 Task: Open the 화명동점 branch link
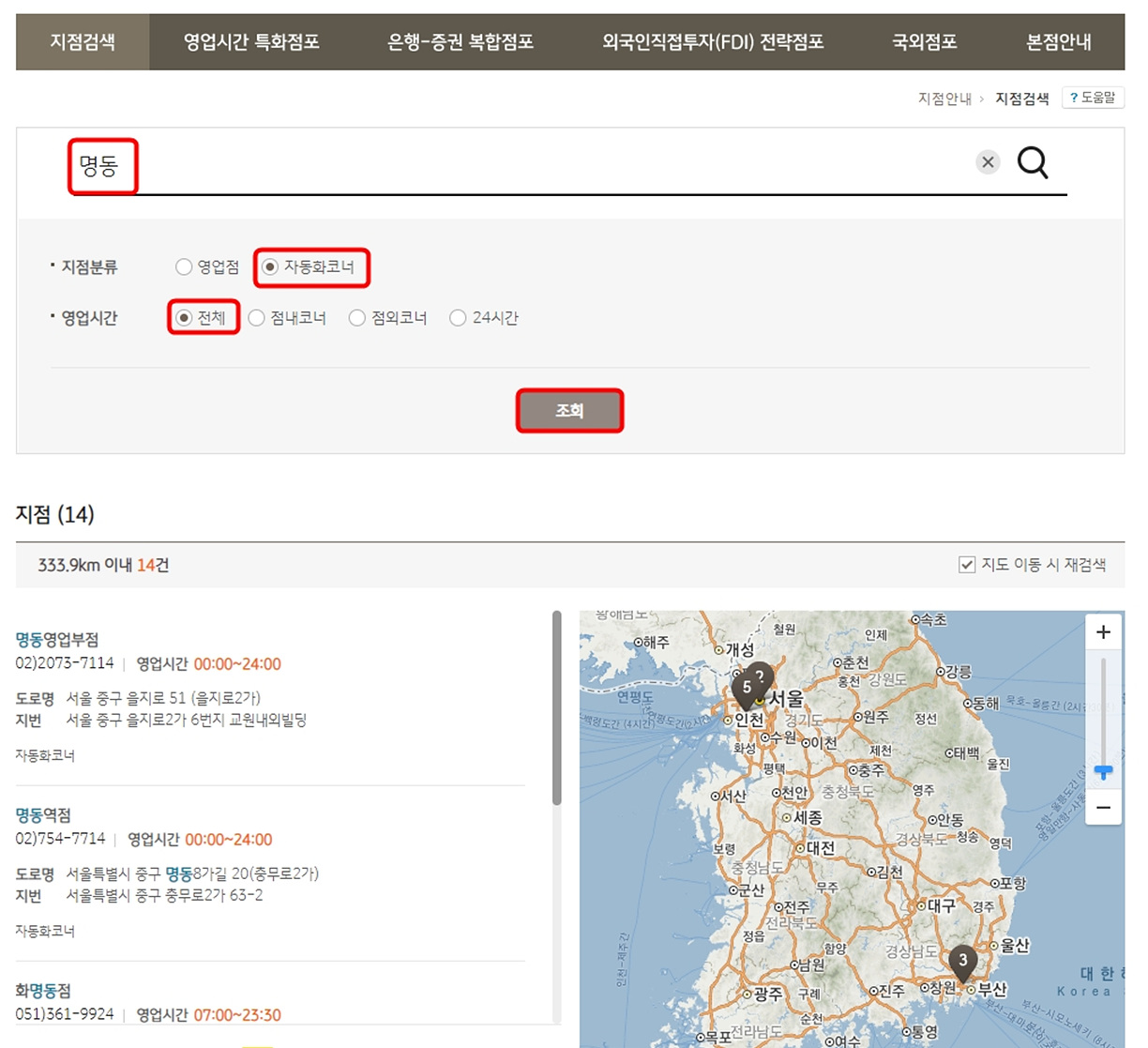43,990
